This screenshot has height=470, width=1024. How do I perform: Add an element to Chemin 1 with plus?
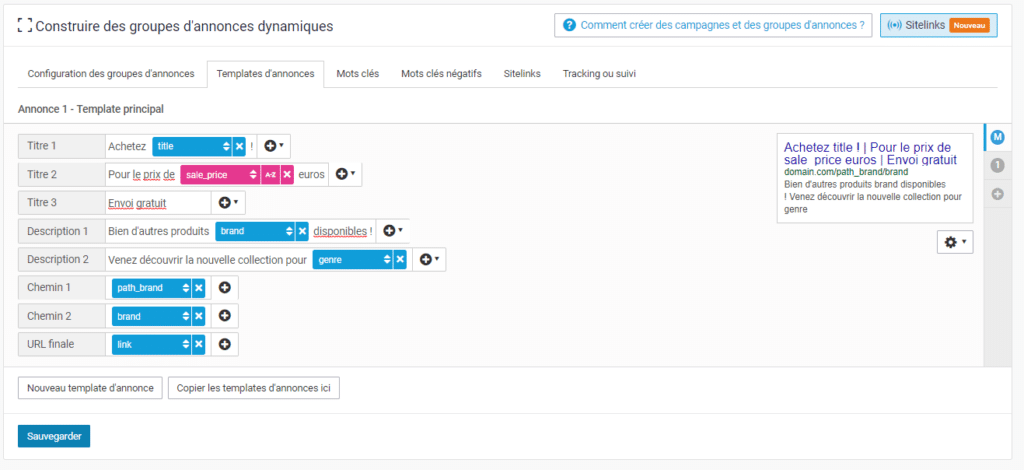pos(225,287)
